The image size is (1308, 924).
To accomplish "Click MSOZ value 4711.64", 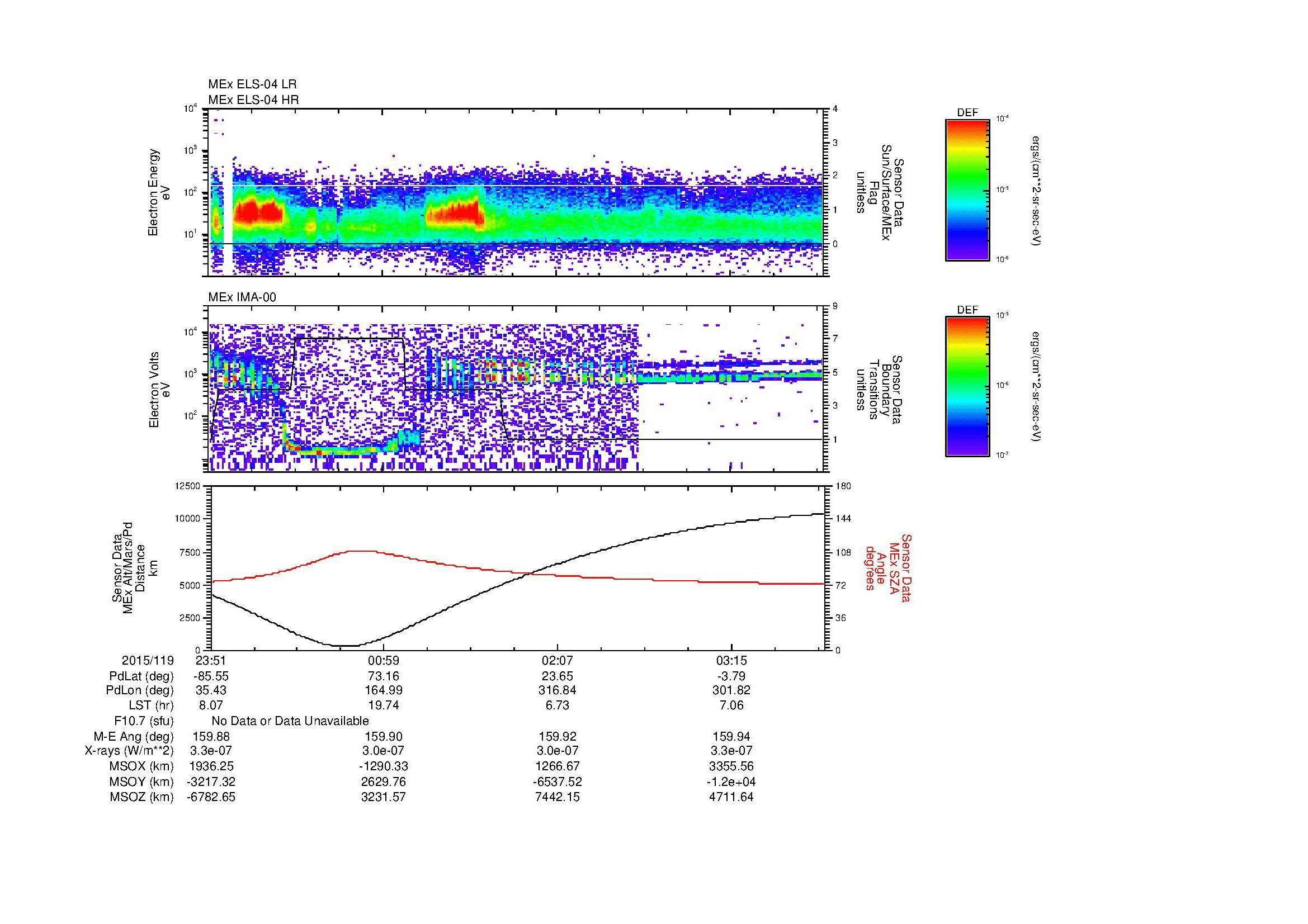I will pyautogui.click(x=731, y=797).
